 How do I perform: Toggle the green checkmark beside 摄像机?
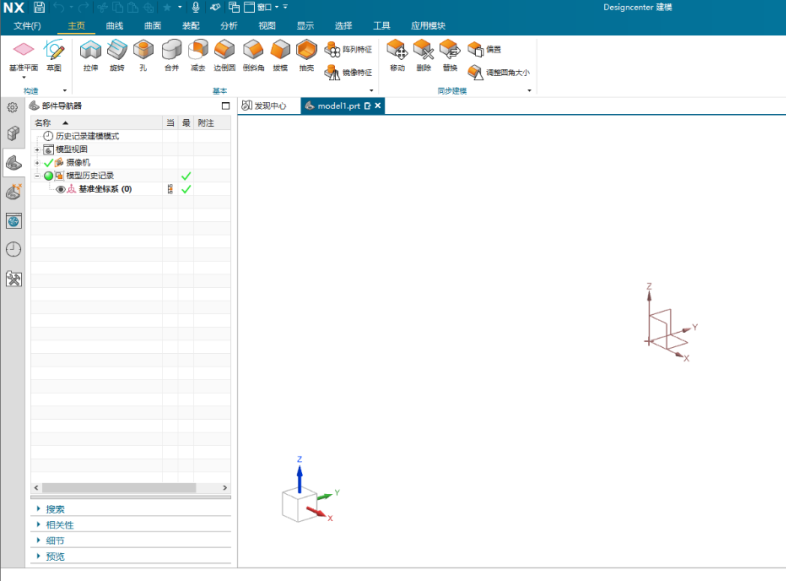(49, 162)
